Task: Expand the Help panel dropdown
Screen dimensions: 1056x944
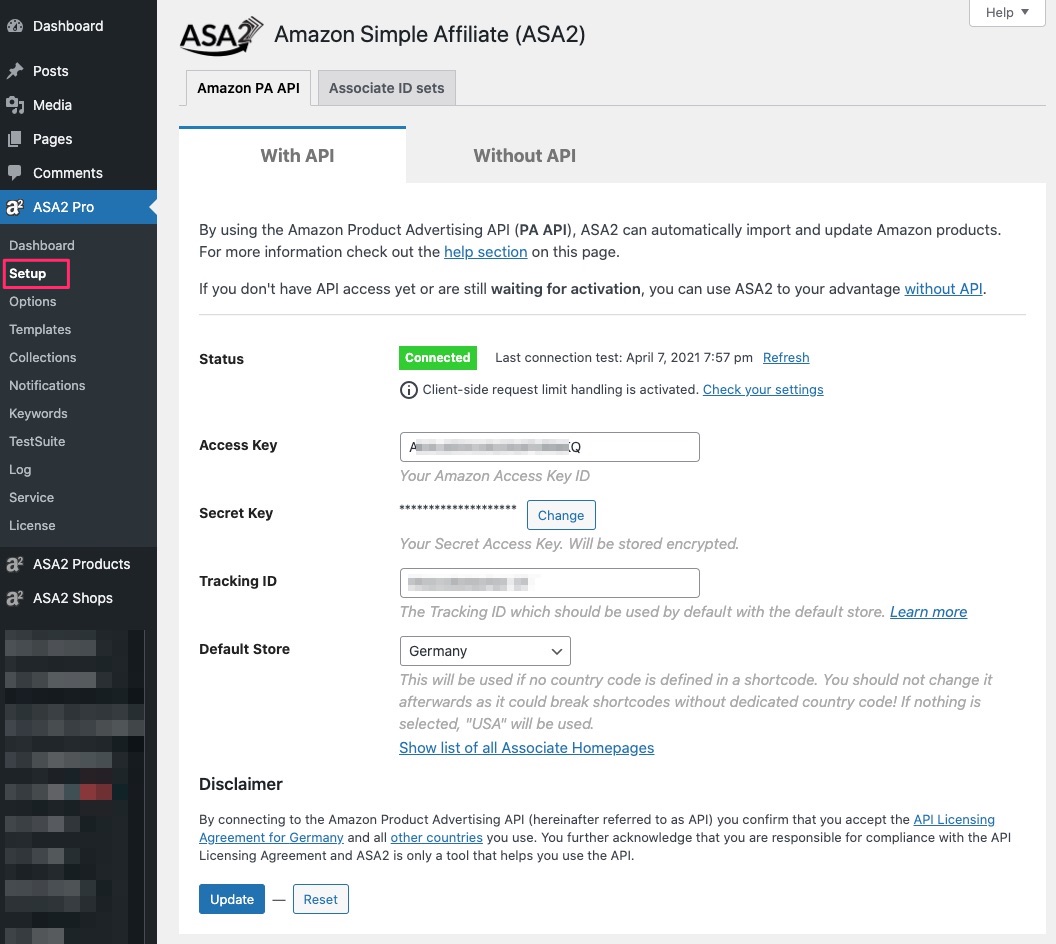Action: pos(1006,12)
